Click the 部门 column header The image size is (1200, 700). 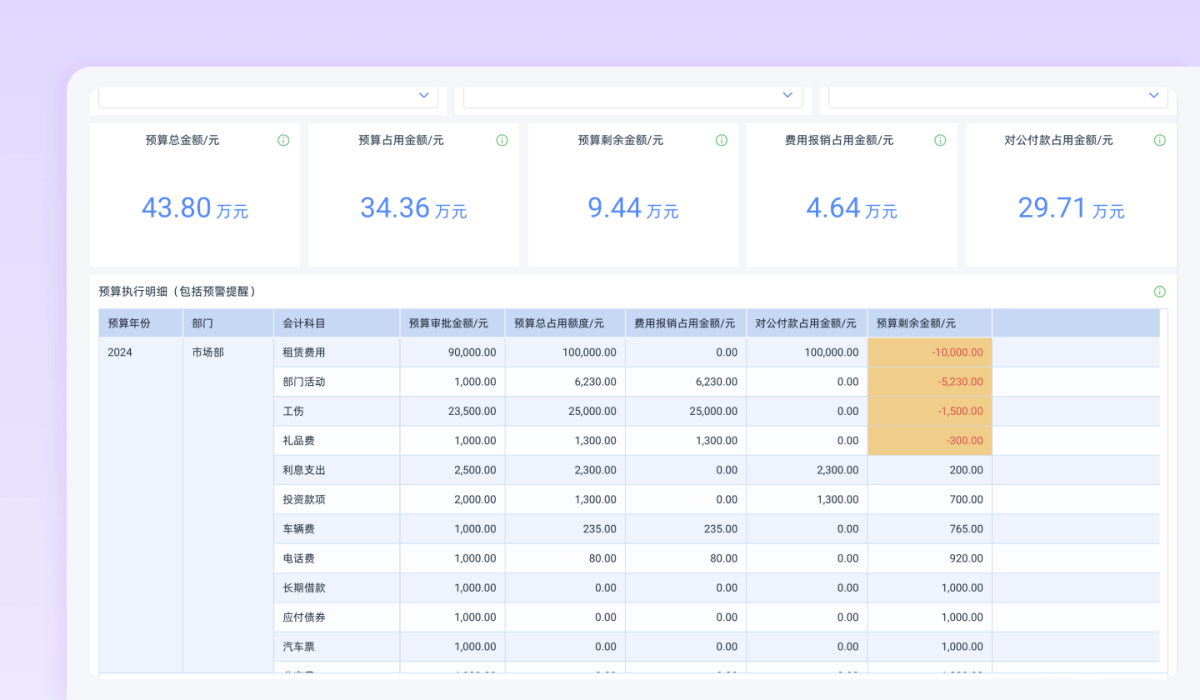[228, 323]
